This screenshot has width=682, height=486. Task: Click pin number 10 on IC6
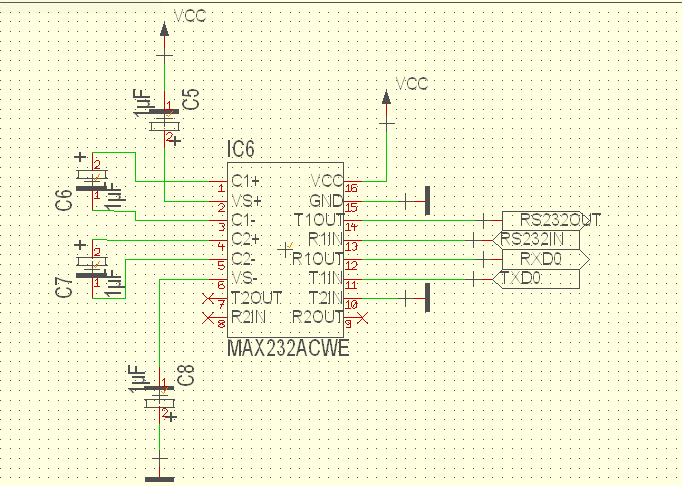(x=351, y=305)
